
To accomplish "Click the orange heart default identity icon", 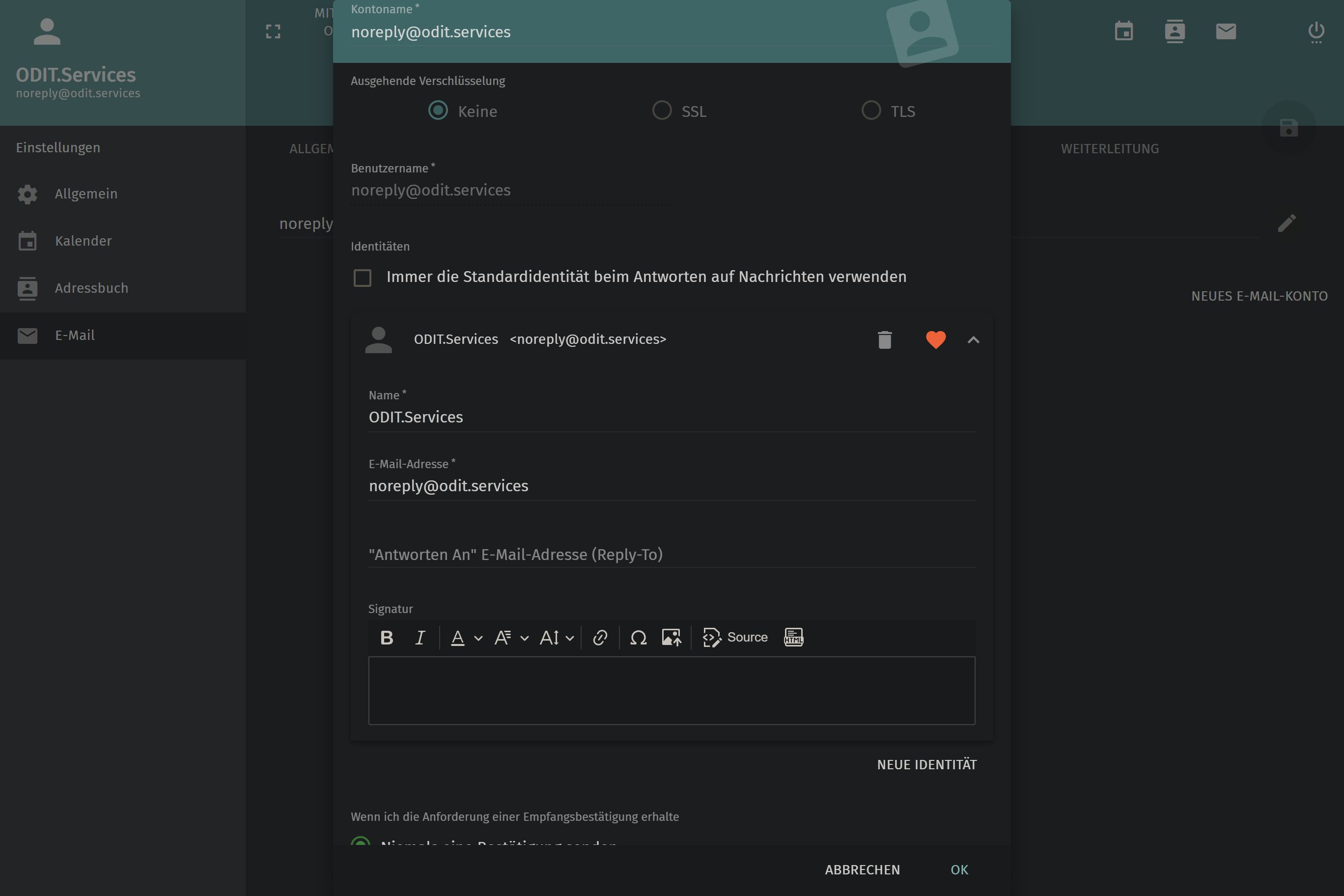I will (x=935, y=339).
